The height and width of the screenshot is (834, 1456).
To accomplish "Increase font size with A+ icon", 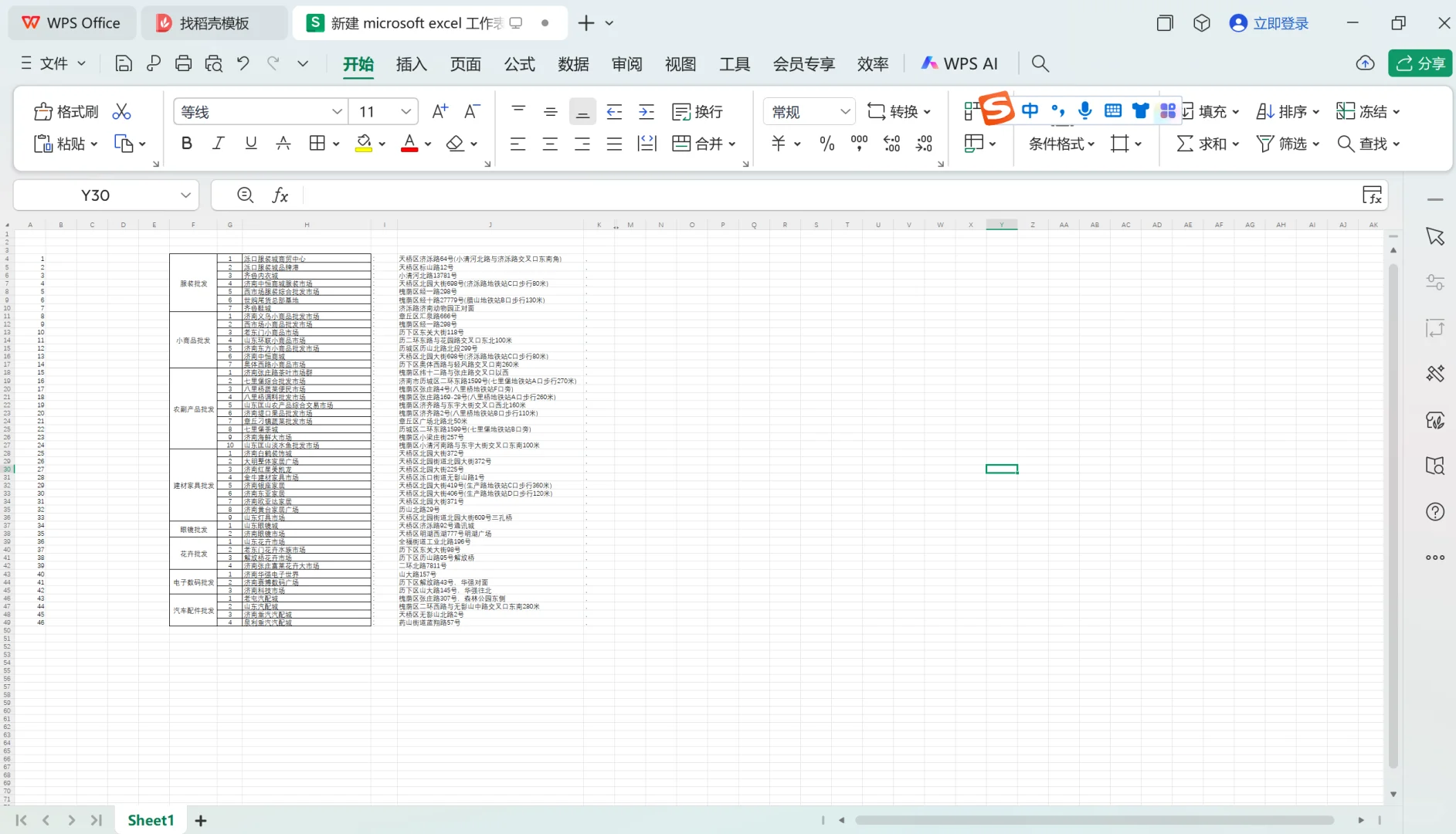I will coord(440,112).
